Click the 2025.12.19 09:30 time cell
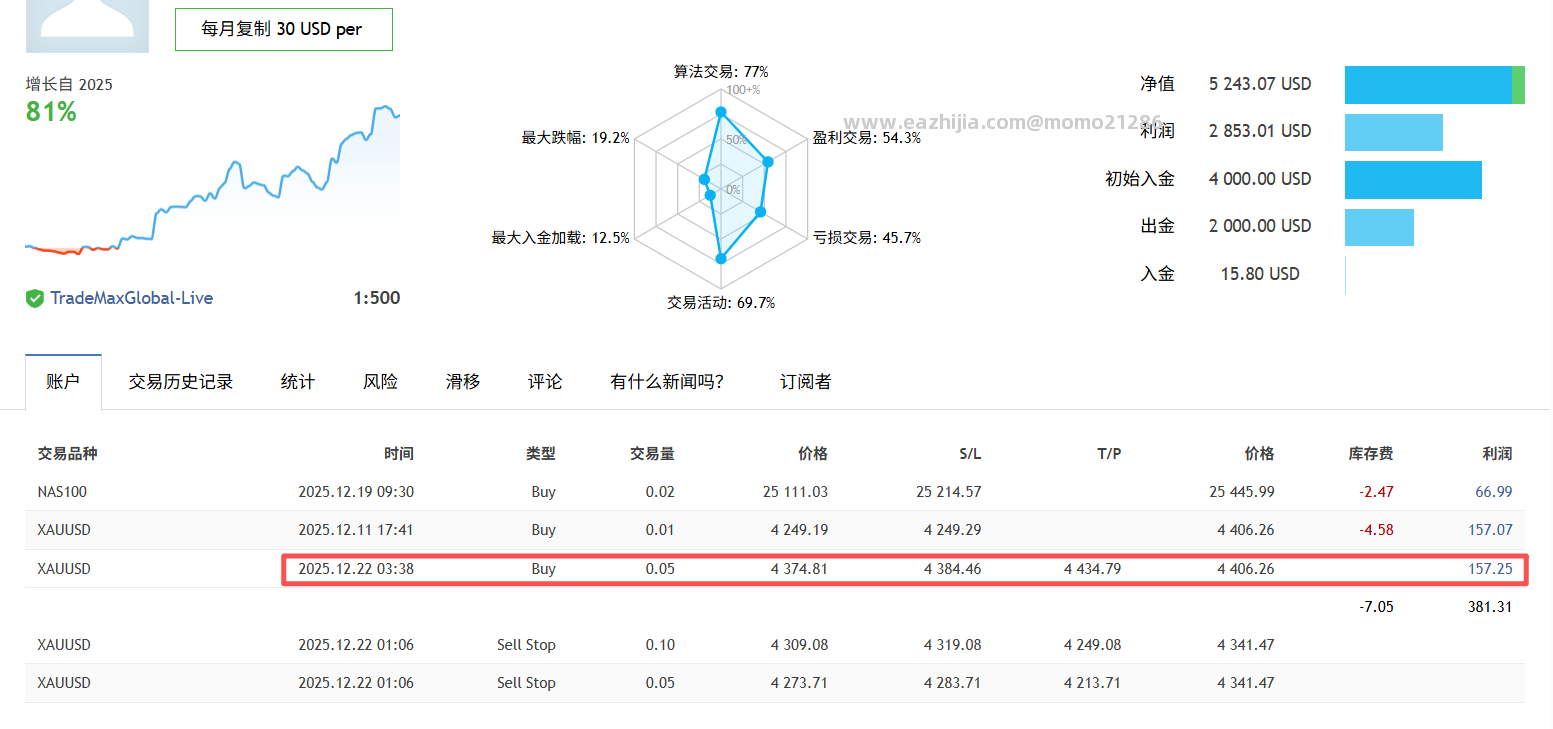The height and width of the screenshot is (729, 1553). point(356,492)
